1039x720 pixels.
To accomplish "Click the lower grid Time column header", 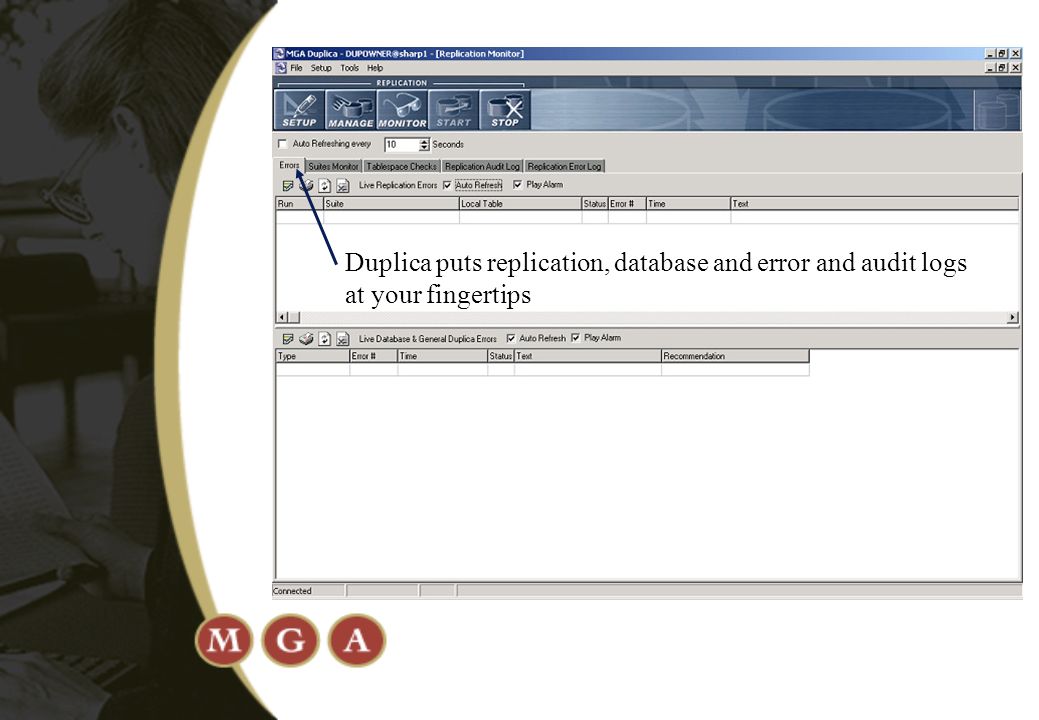I will (x=442, y=356).
